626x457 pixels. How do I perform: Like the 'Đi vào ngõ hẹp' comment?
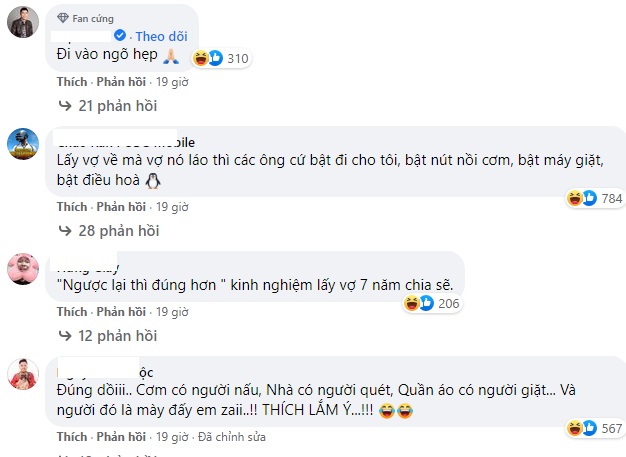pyautogui.click(x=72, y=82)
